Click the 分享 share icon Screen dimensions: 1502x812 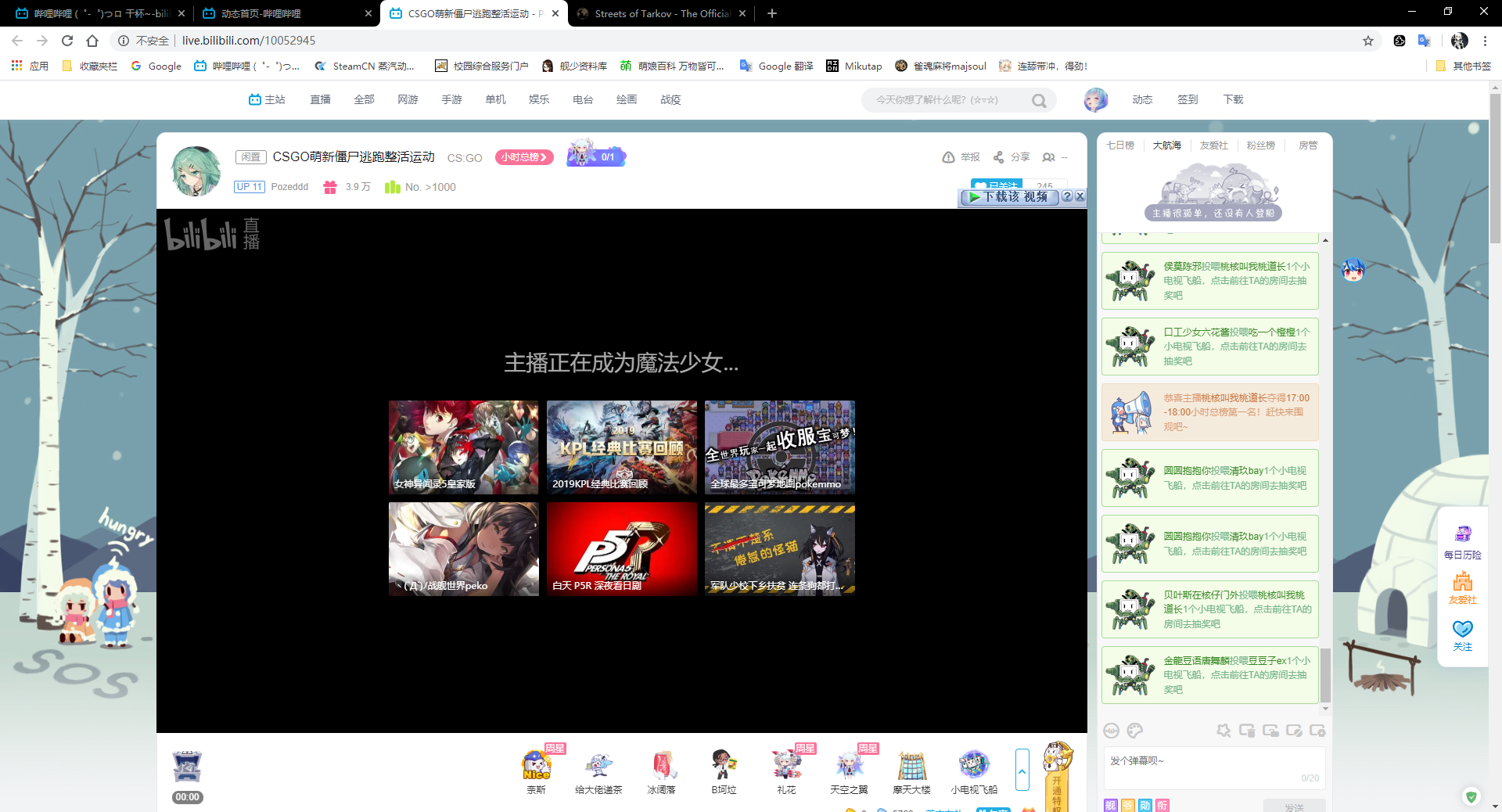[999, 157]
